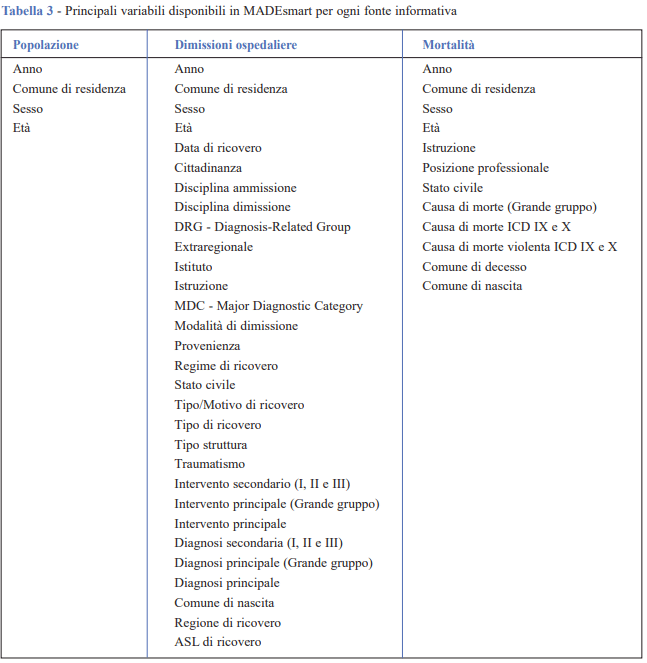Select the Popolazione column header
Screen dimensions: 647x663
pos(45,45)
